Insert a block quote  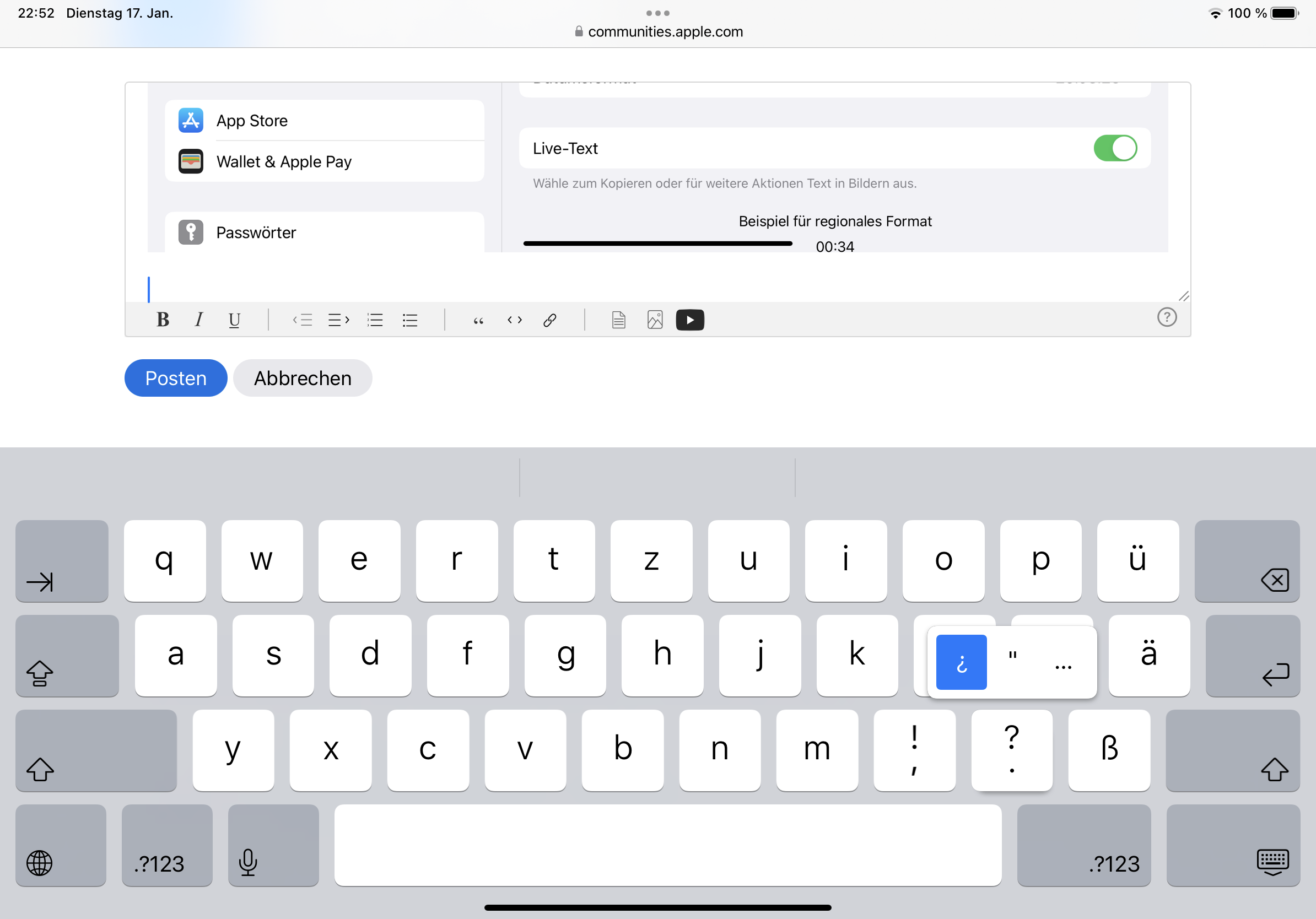pyautogui.click(x=478, y=320)
